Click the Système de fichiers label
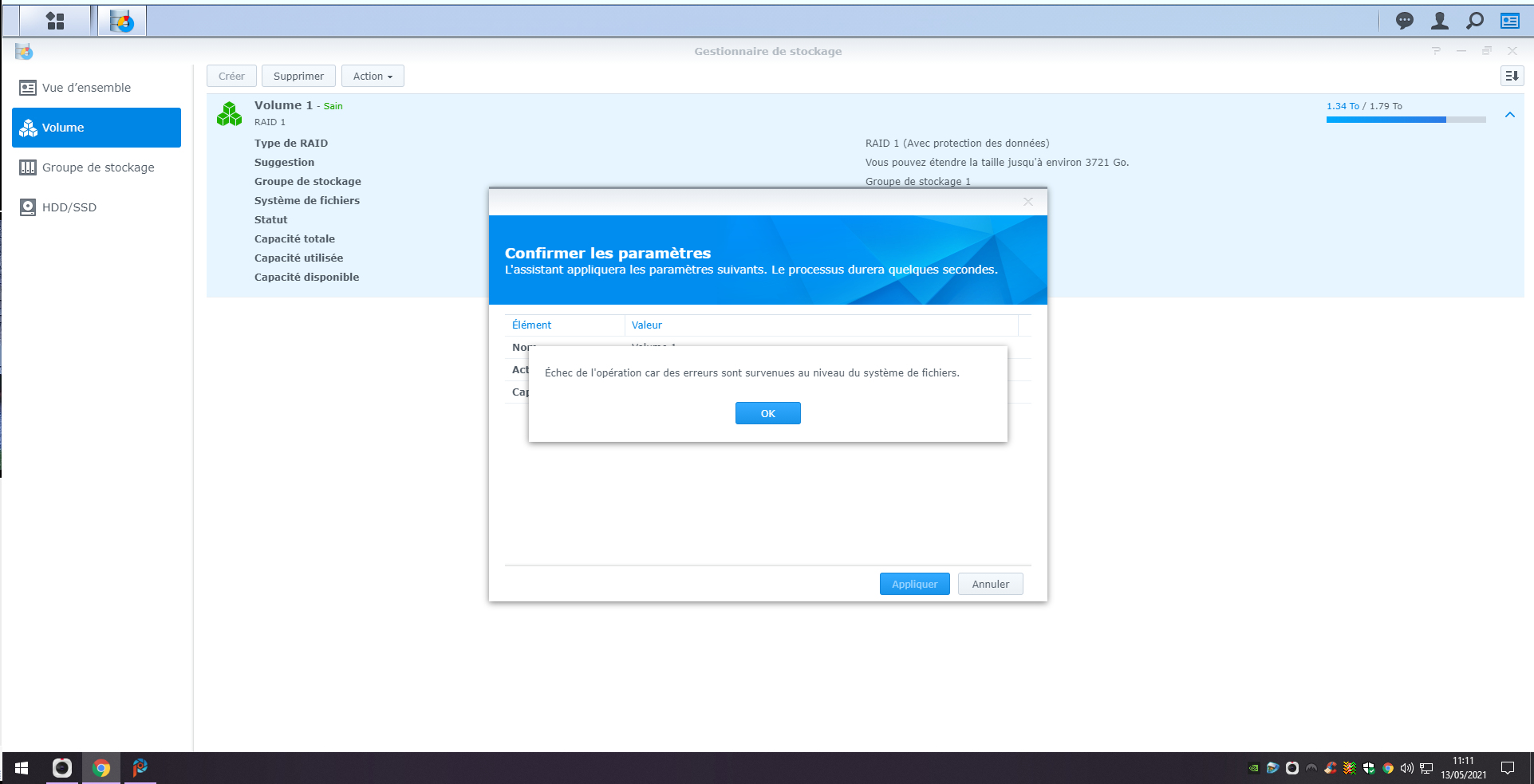 [307, 201]
